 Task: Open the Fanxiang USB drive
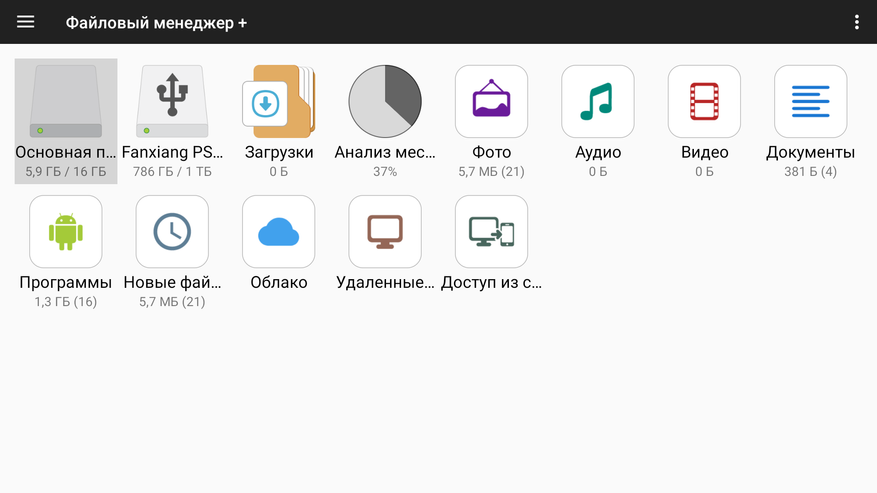(x=172, y=102)
